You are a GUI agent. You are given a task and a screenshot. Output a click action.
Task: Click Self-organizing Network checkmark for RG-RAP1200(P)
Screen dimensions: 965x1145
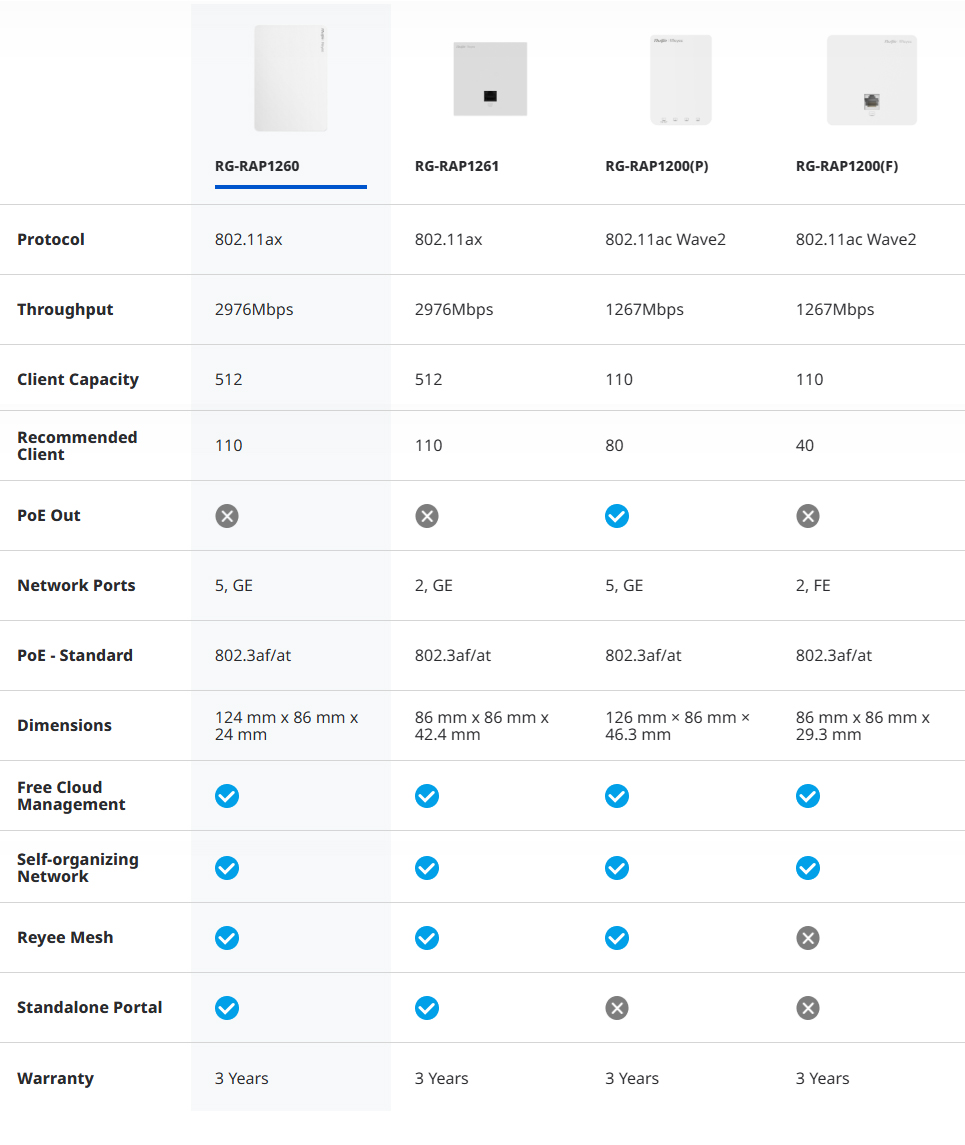coord(617,868)
